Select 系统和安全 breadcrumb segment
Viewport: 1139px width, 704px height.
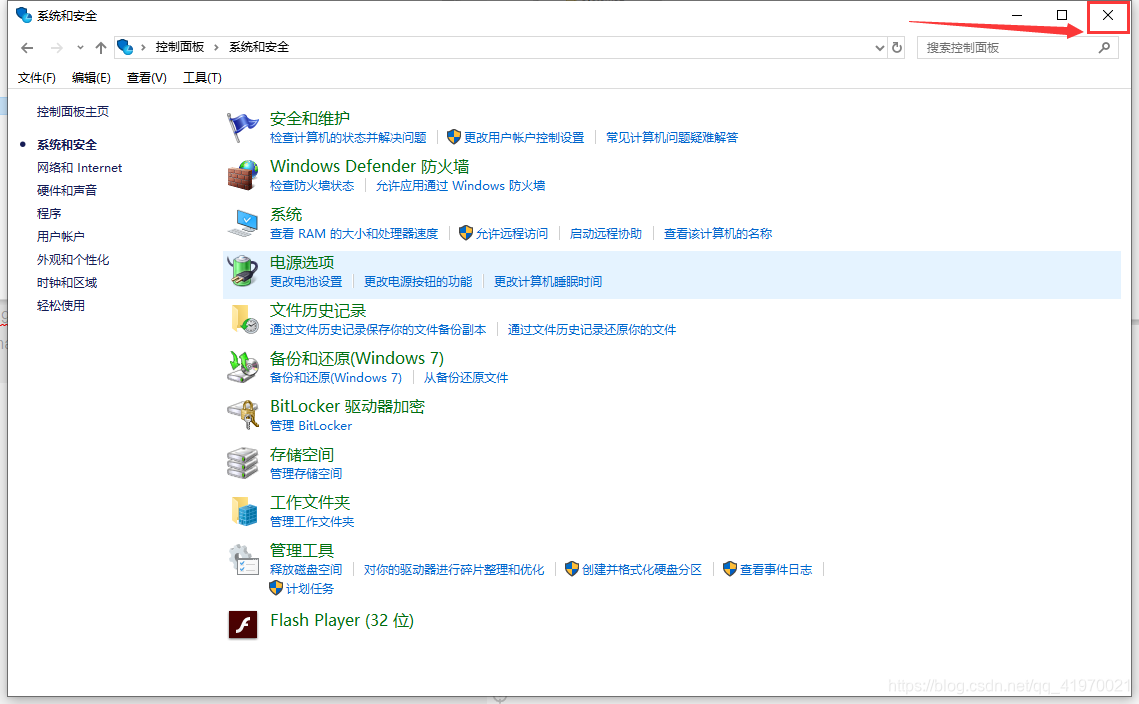(259, 47)
